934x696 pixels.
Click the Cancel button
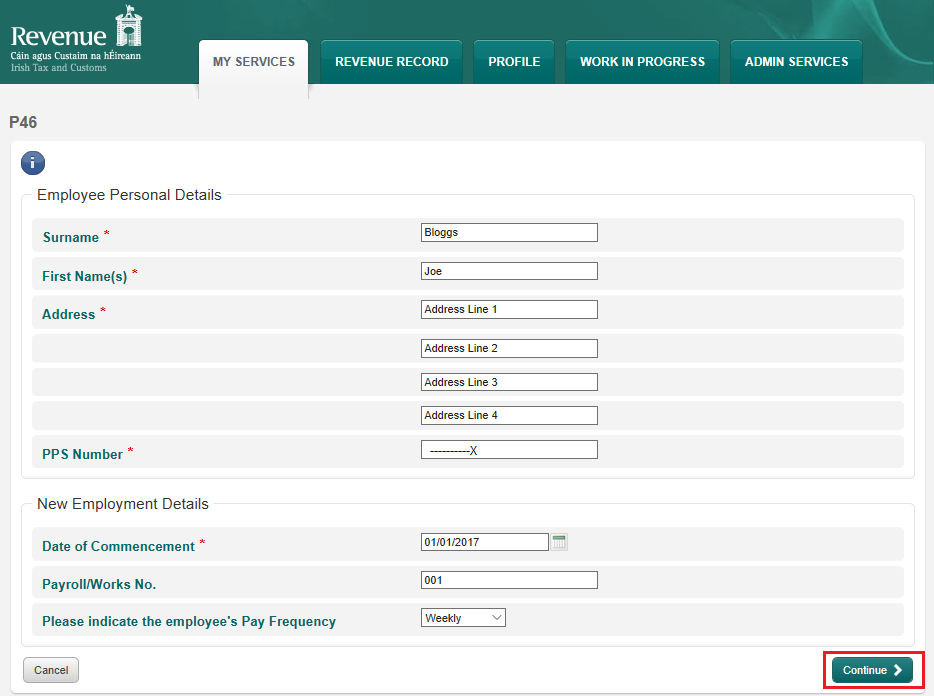pyautogui.click(x=51, y=670)
